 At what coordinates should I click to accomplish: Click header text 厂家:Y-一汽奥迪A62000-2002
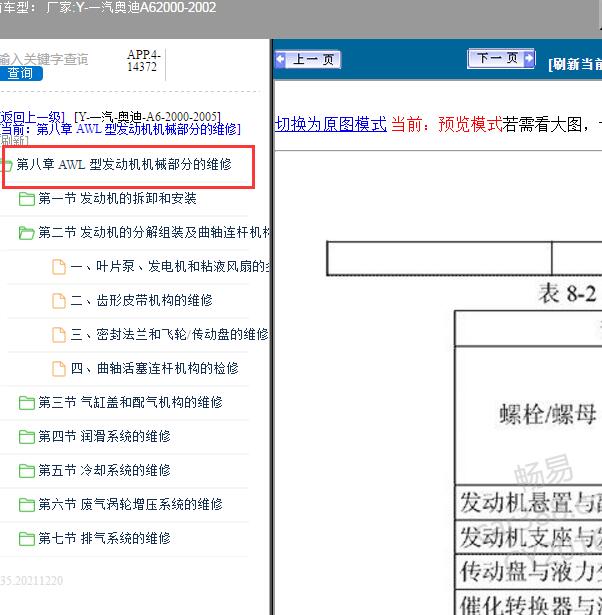(131, 8)
